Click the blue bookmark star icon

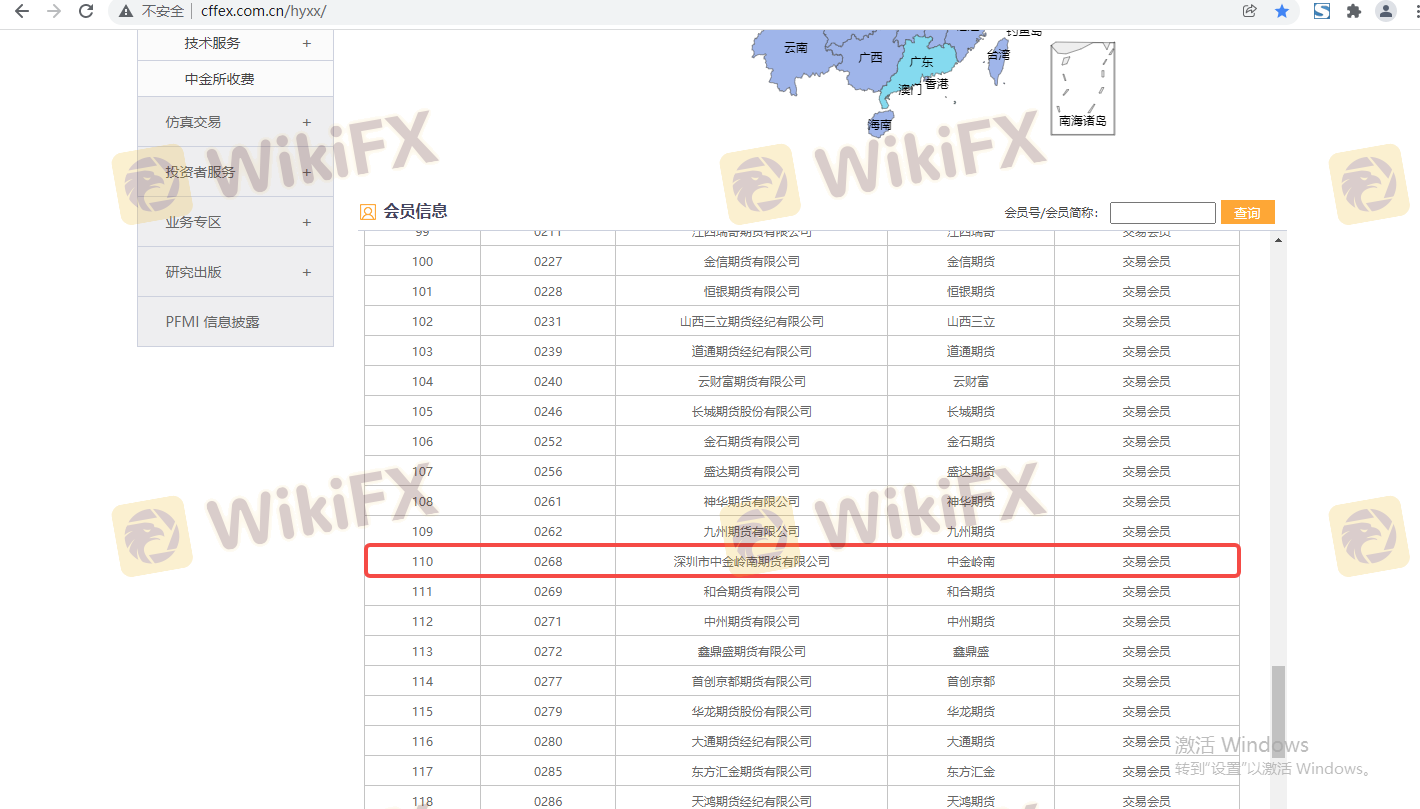[1281, 11]
